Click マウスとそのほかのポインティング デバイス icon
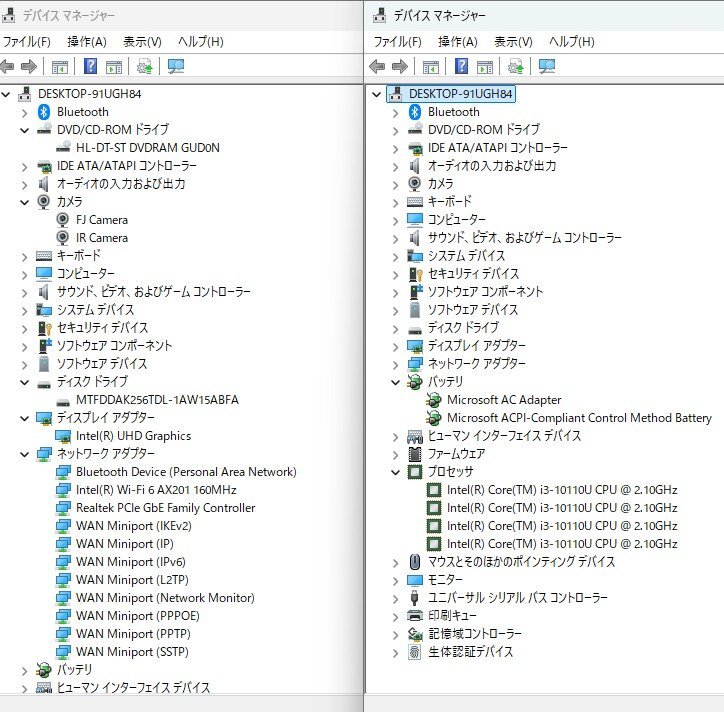 pos(415,562)
